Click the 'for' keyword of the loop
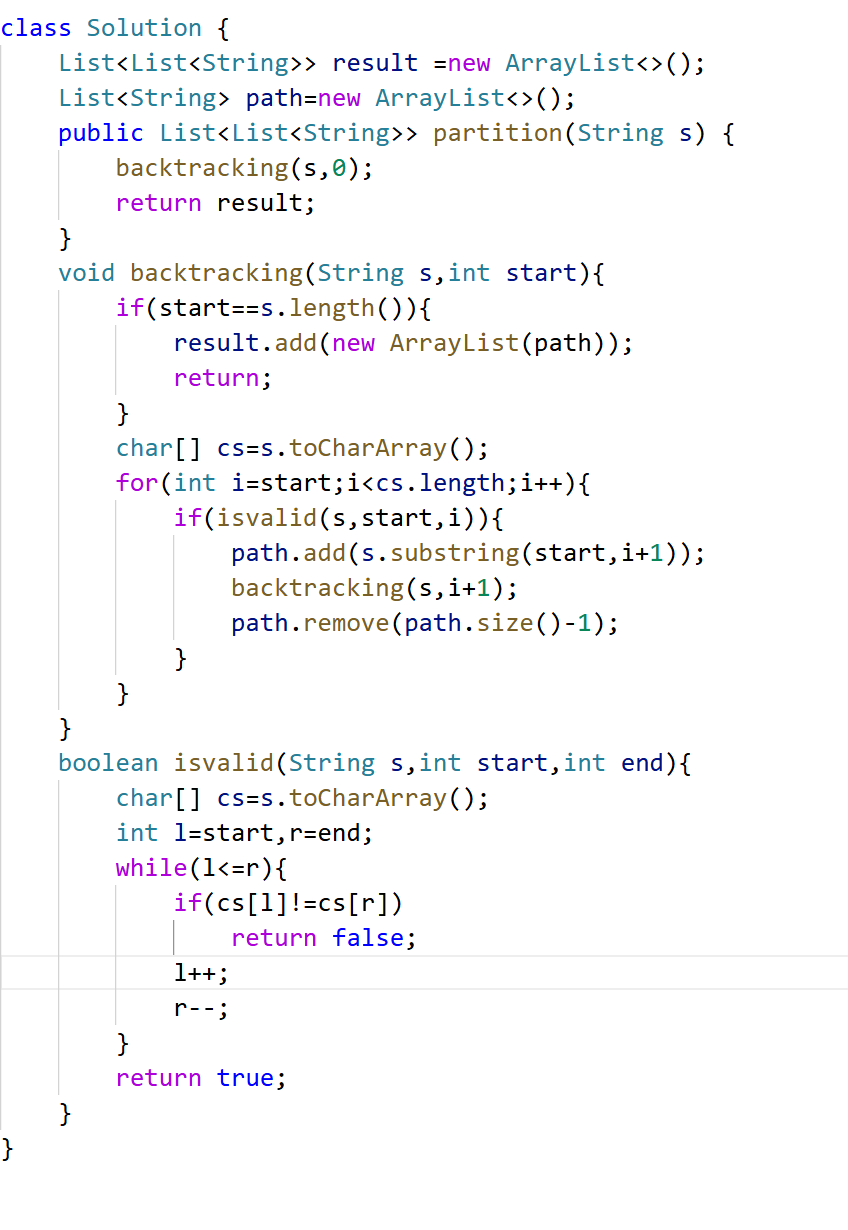The image size is (848, 1230). point(136,483)
